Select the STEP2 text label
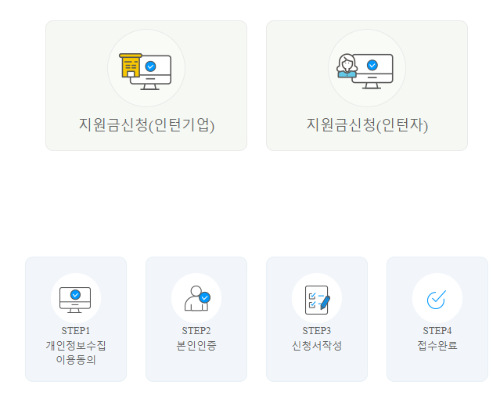Screen dimensions: 500x395 coord(196,331)
